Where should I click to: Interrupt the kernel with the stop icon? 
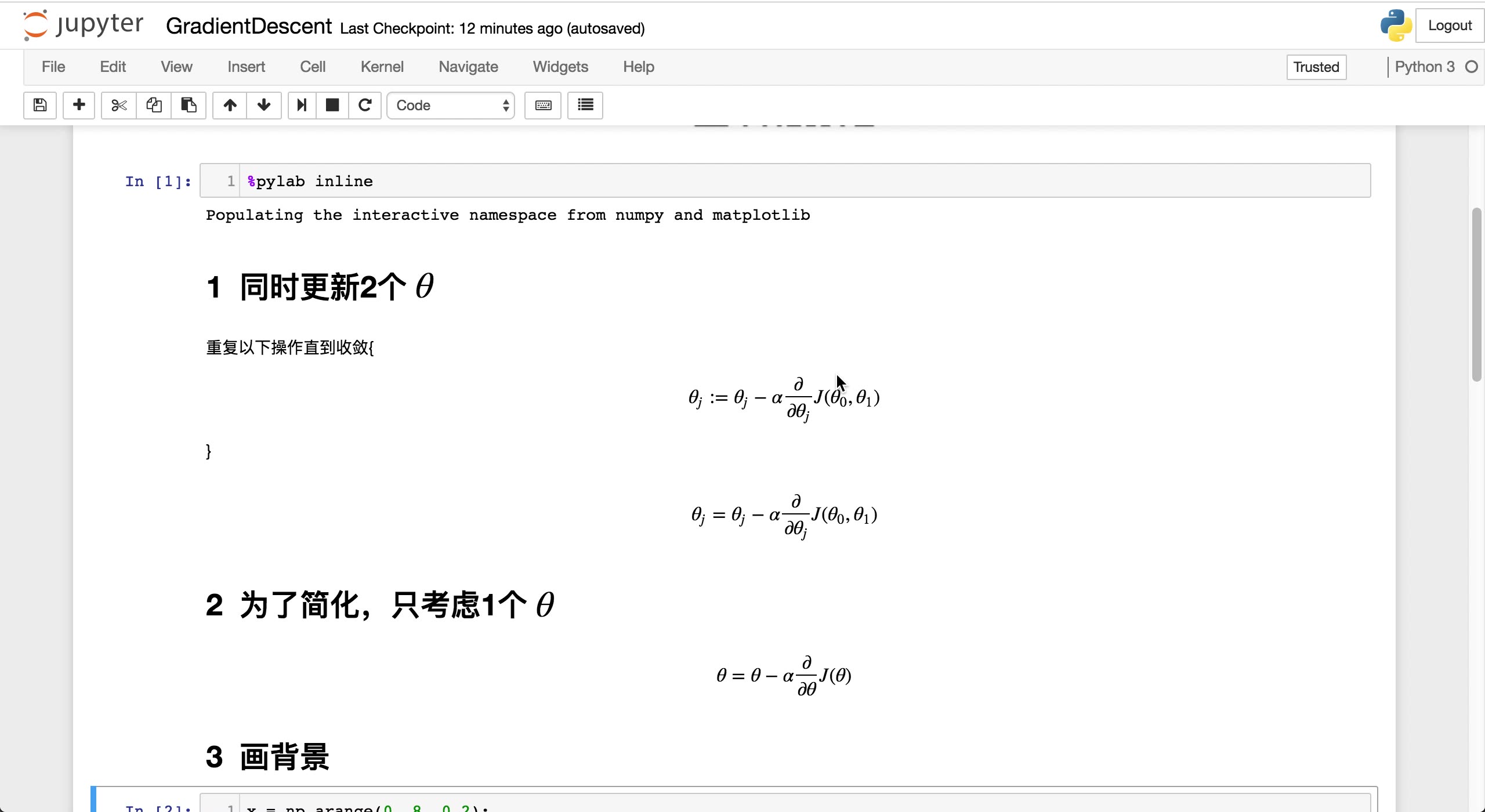coord(332,105)
